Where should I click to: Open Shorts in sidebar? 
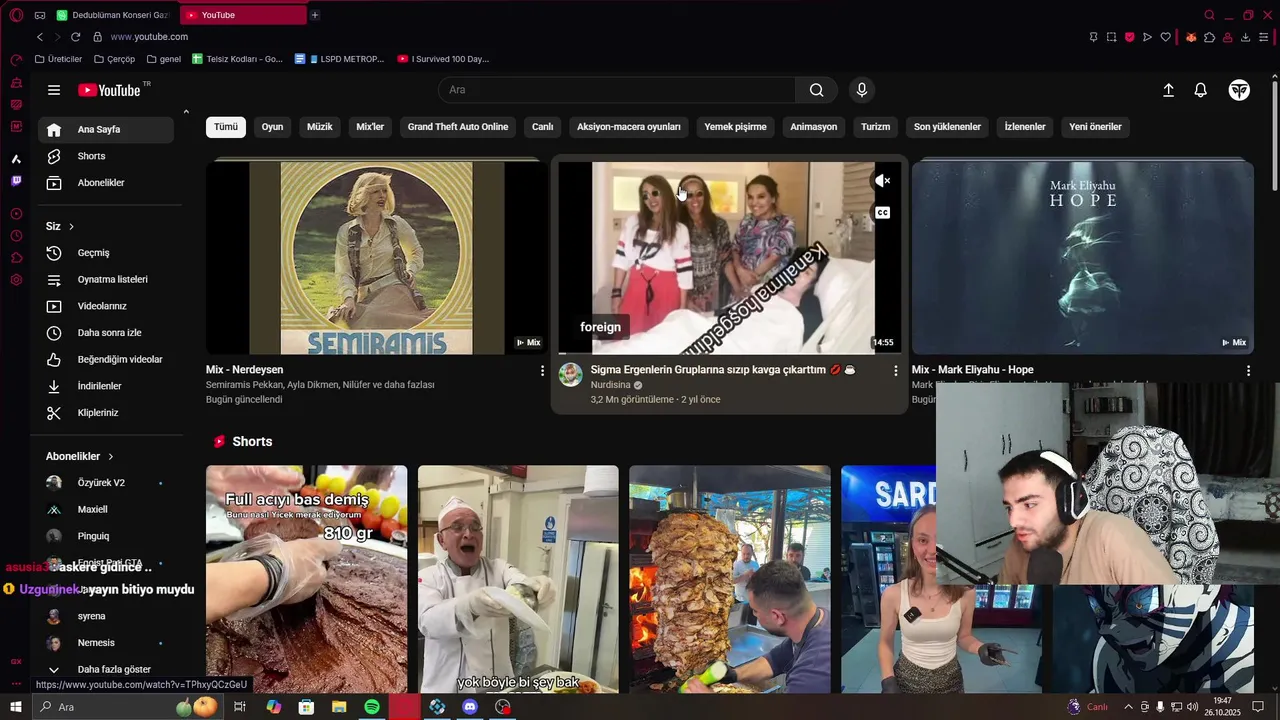106,156
